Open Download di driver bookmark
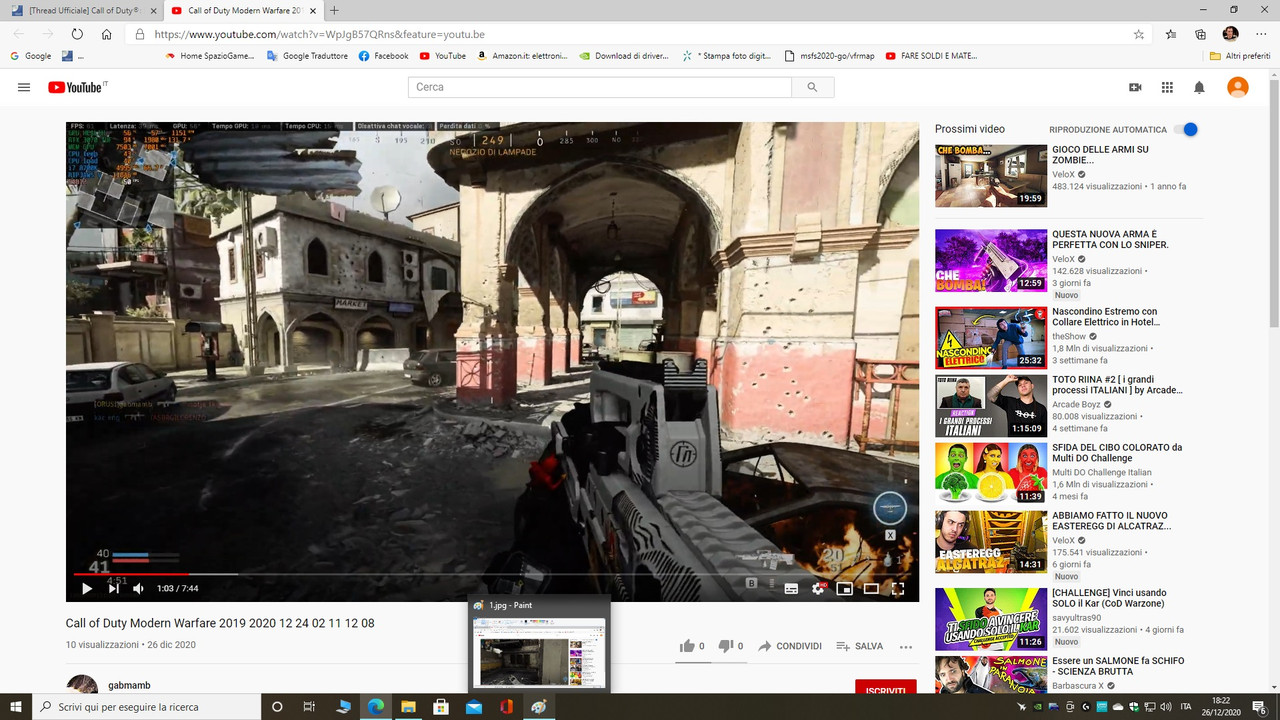The image size is (1280, 720). 623,56
